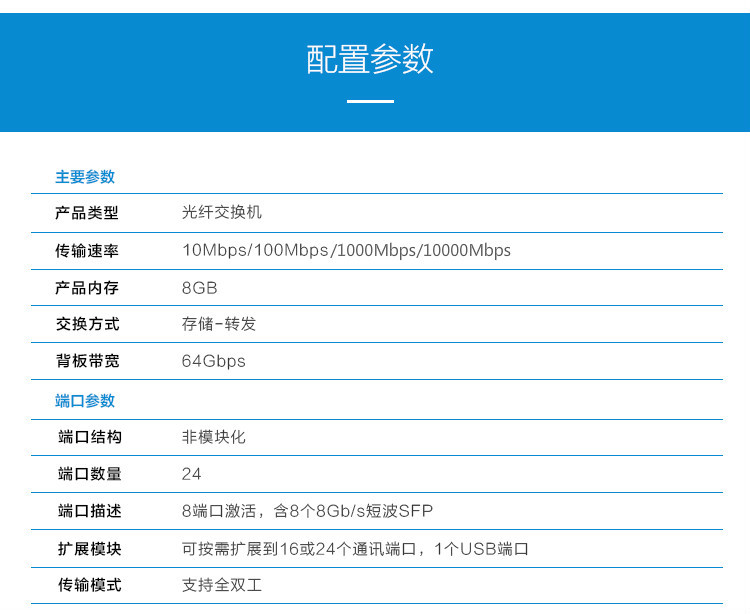Select the 8GB memory value
Viewport: 750px width, 614px height.
click(199, 288)
